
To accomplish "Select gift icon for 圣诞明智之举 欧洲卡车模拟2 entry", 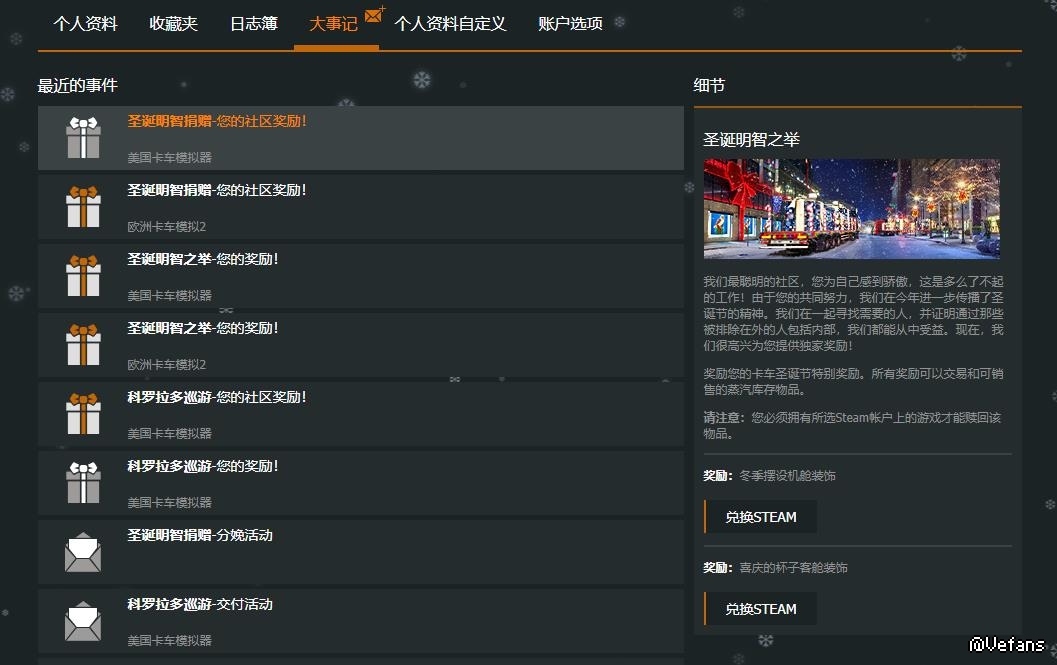I will [83, 345].
